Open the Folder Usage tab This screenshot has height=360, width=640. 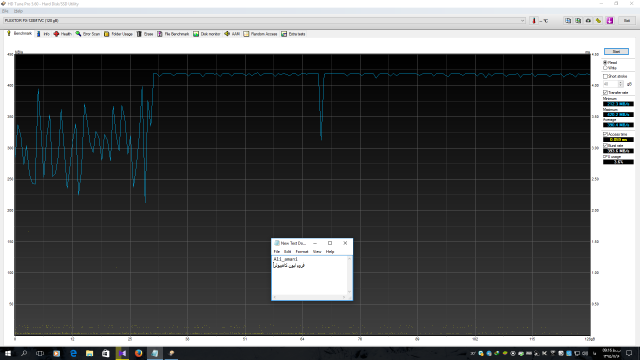pos(118,34)
